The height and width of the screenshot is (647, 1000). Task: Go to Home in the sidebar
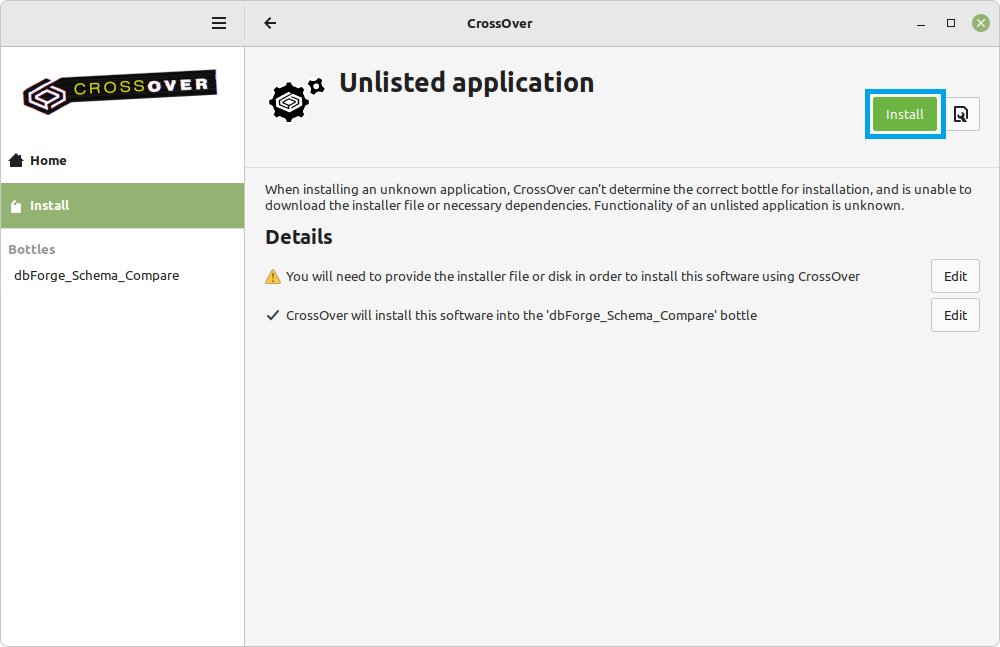[x=122, y=160]
